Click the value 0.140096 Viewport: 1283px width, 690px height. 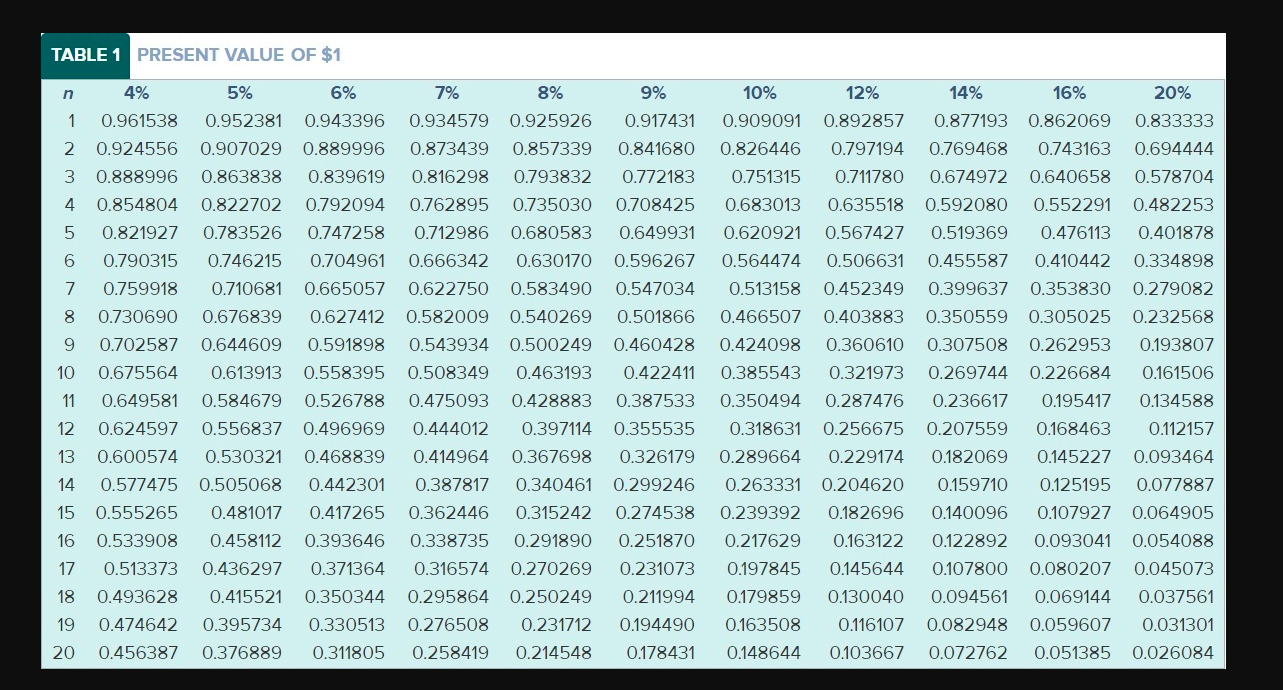(x=970, y=513)
